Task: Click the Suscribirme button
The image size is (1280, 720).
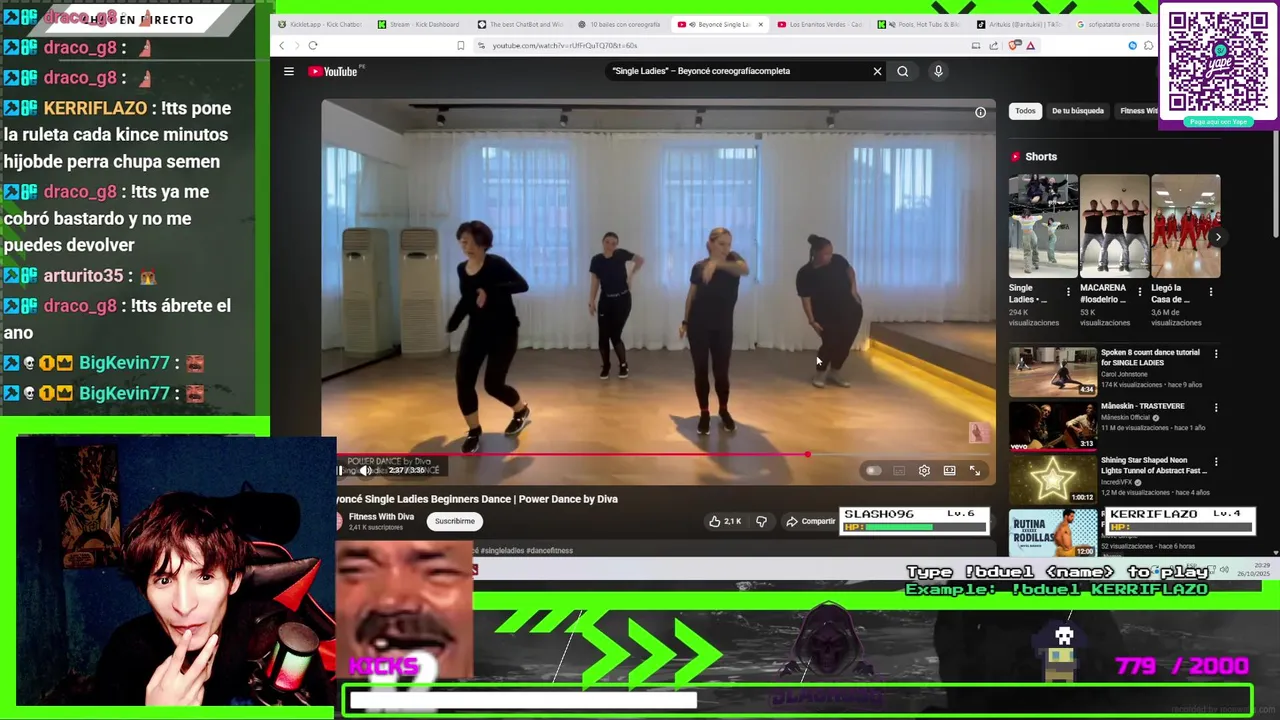Action: [455, 521]
